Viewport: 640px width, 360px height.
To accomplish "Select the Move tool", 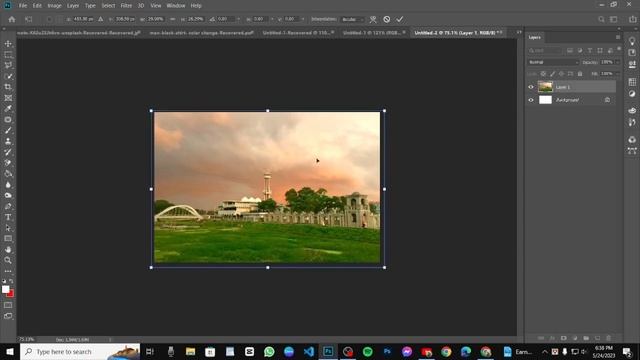I will point(8,44).
